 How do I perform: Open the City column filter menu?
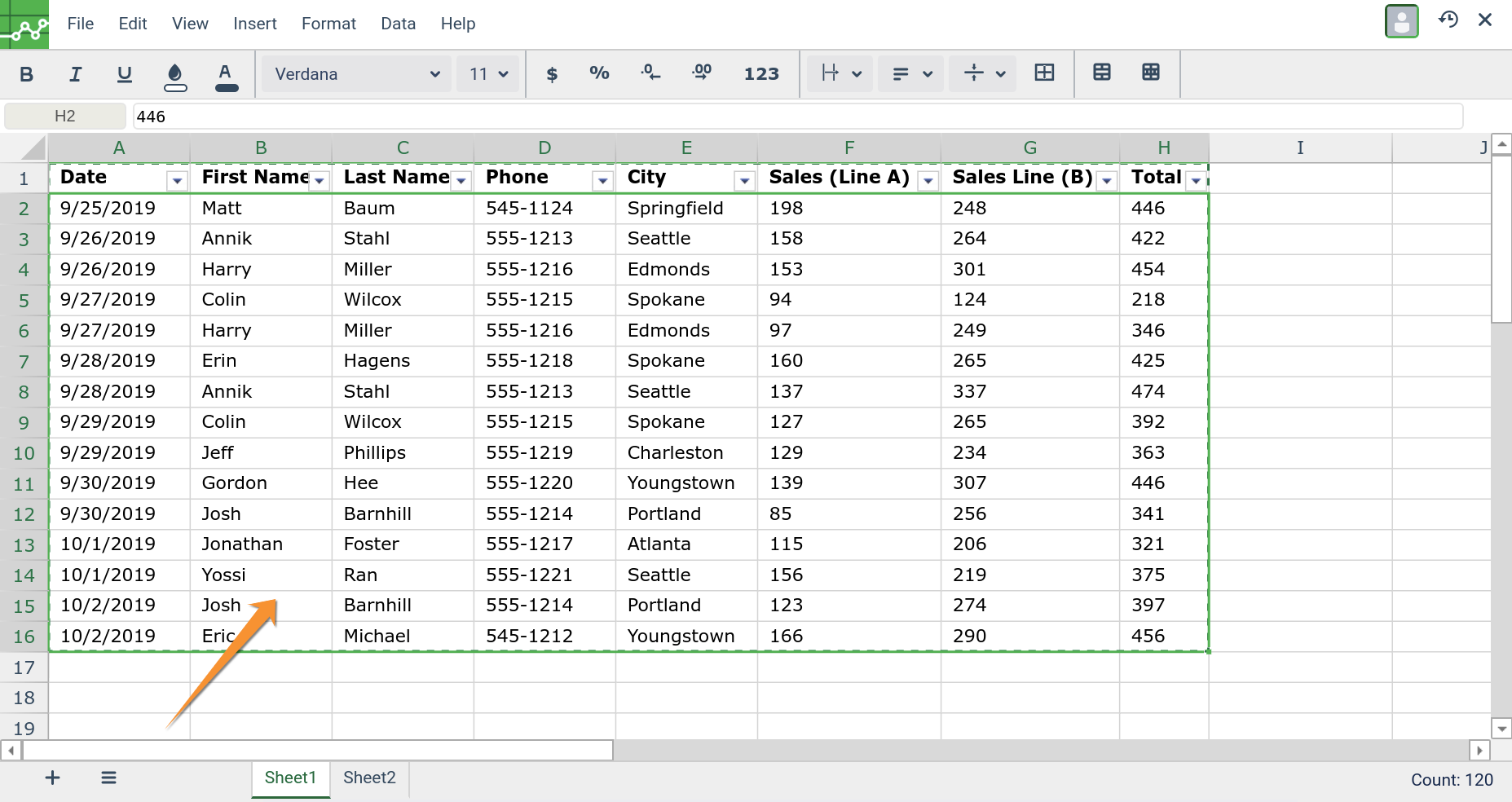click(744, 180)
